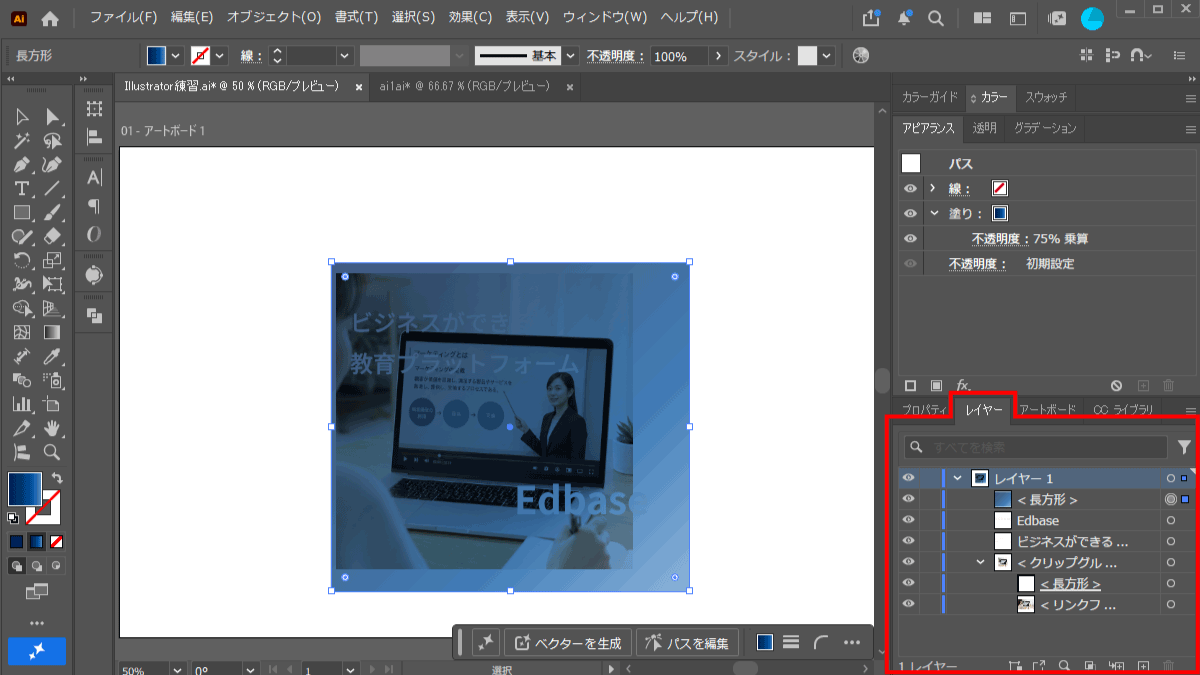Click the パスを編集 button
The height and width of the screenshot is (675, 1200).
tap(689, 642)
